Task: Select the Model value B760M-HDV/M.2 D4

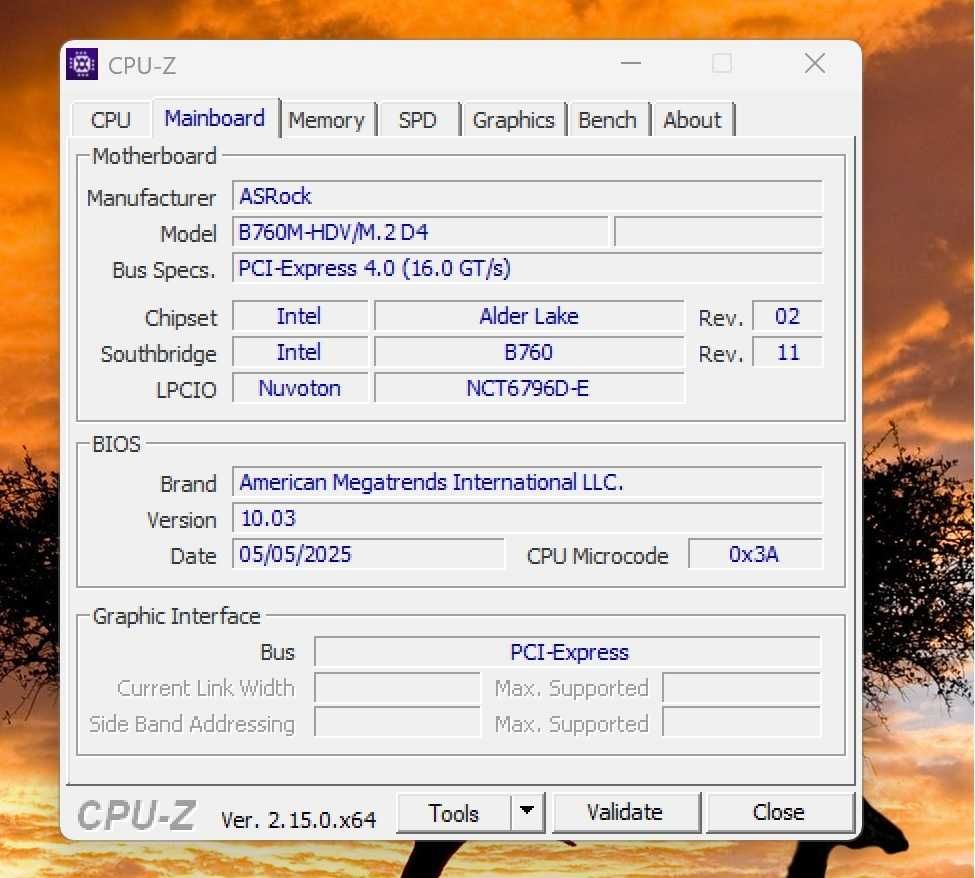Action: (x=420, y=233)
